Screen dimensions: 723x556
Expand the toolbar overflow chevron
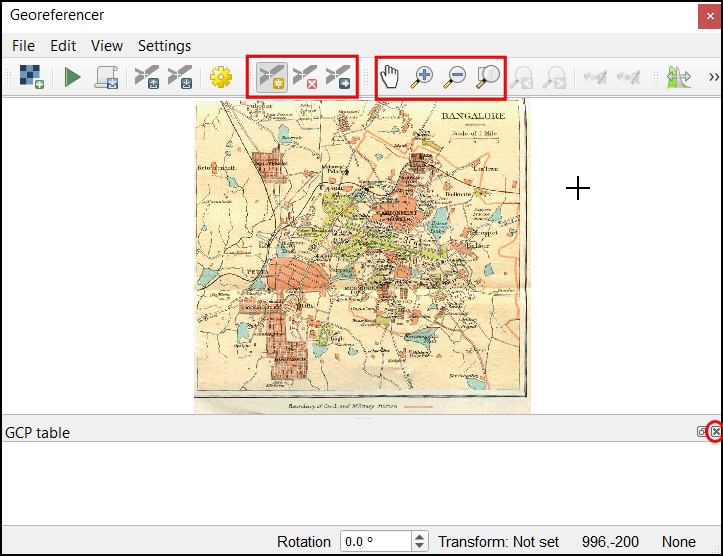[714, 77]
